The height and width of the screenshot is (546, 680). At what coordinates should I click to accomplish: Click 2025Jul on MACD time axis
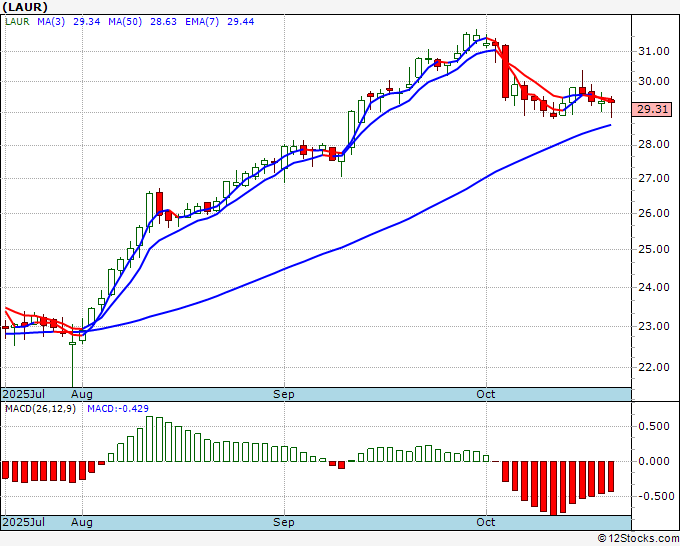coord(24,522)
